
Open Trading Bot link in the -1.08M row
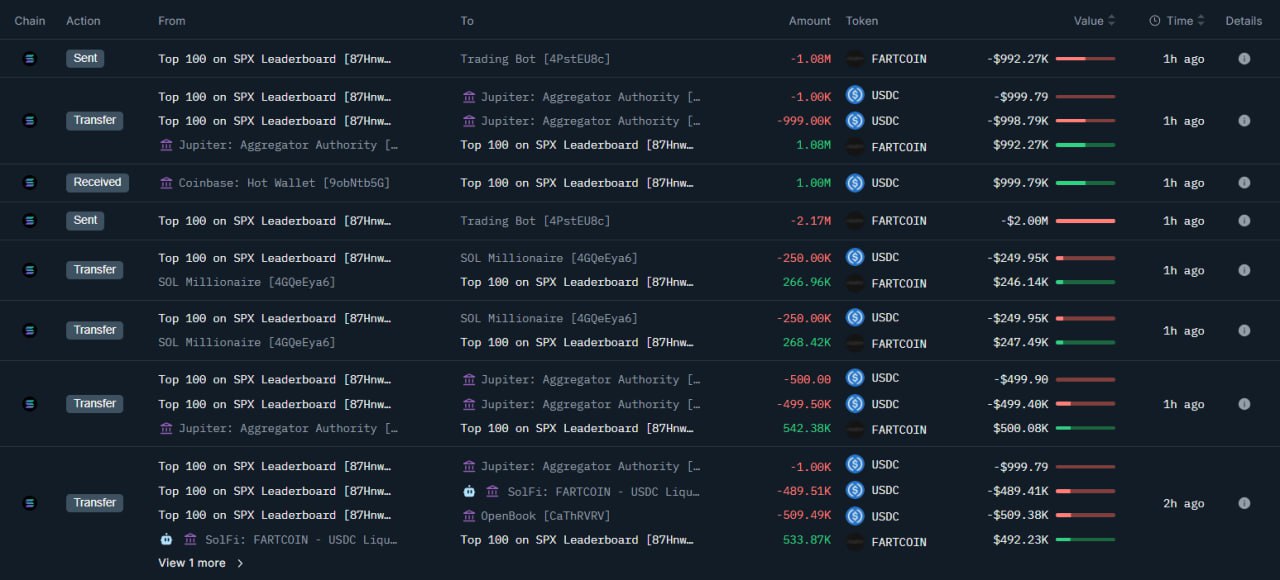[535, 59]
